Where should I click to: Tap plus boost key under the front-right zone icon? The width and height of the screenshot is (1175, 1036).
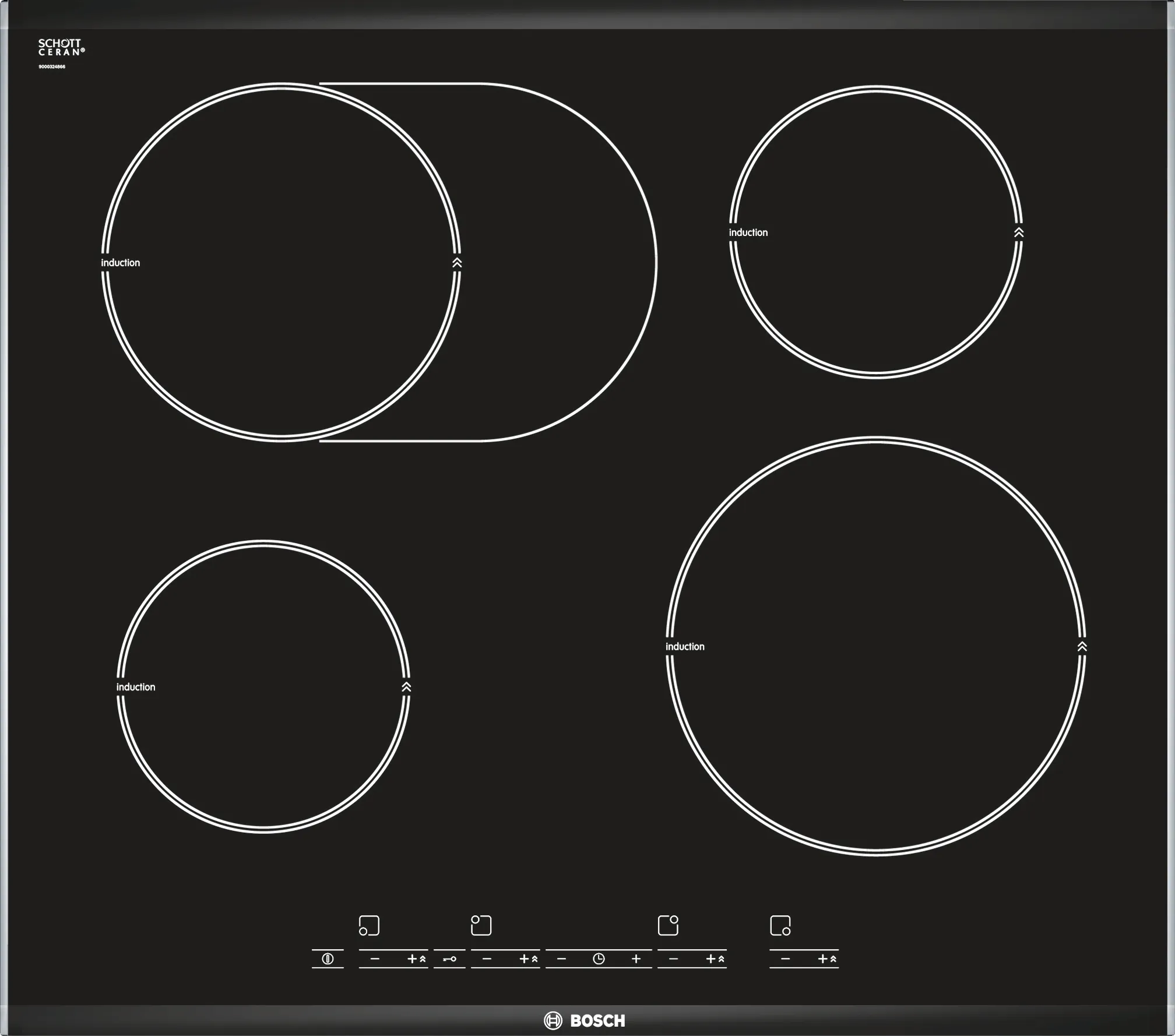click(x=827, y=959)
